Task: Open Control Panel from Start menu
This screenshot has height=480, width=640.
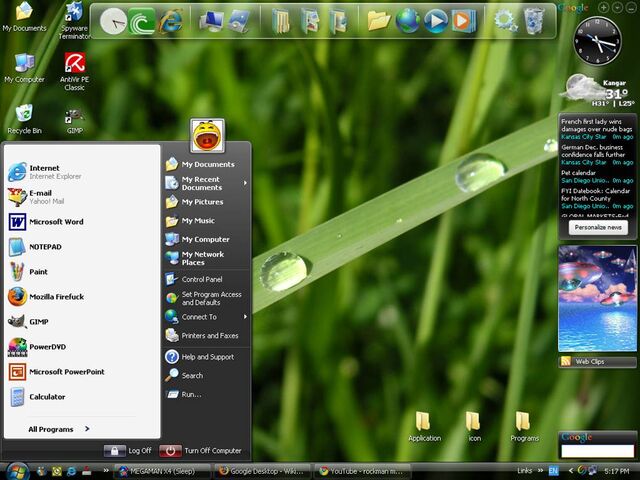Action: pos(207,279)
